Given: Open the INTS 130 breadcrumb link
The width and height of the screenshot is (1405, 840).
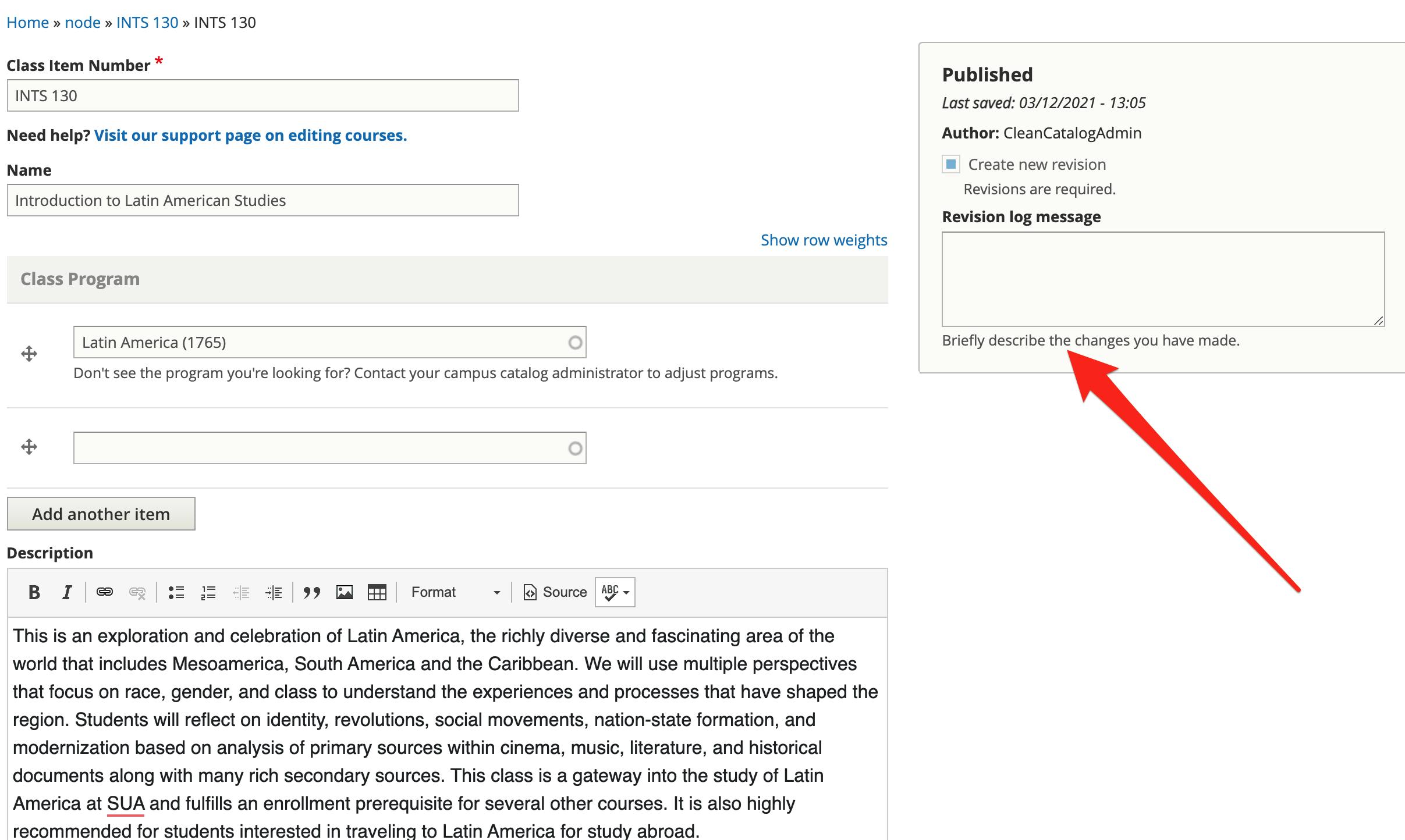Looking at the screenshot, I should coord(147,23).
